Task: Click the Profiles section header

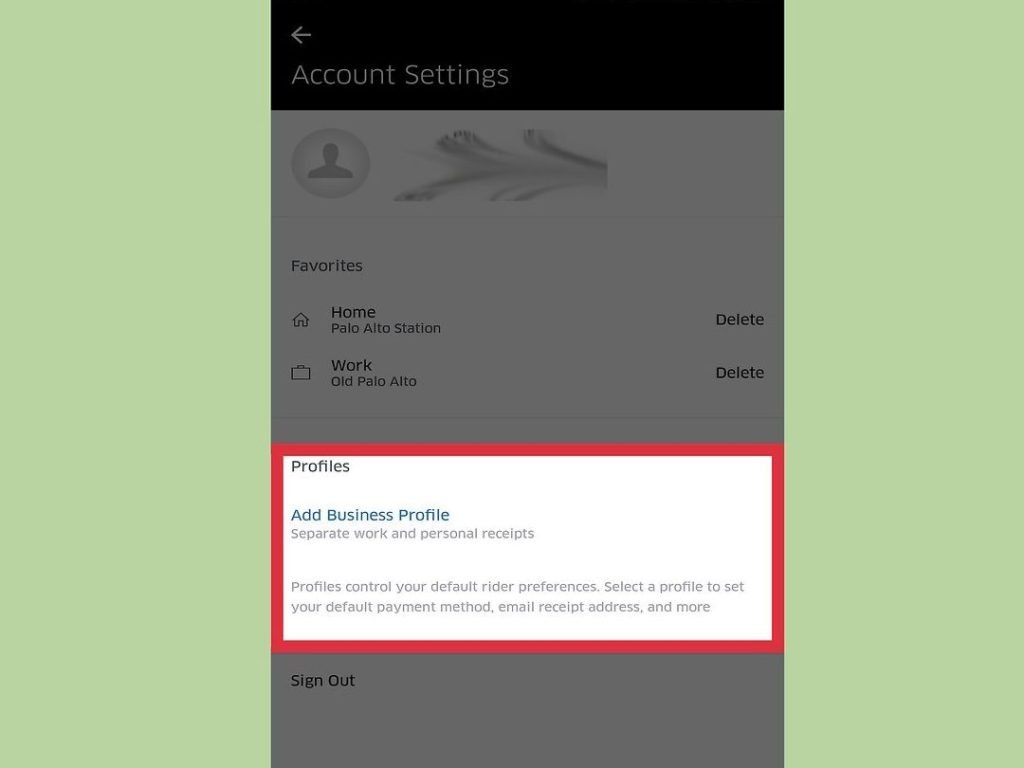Action: 320,466
